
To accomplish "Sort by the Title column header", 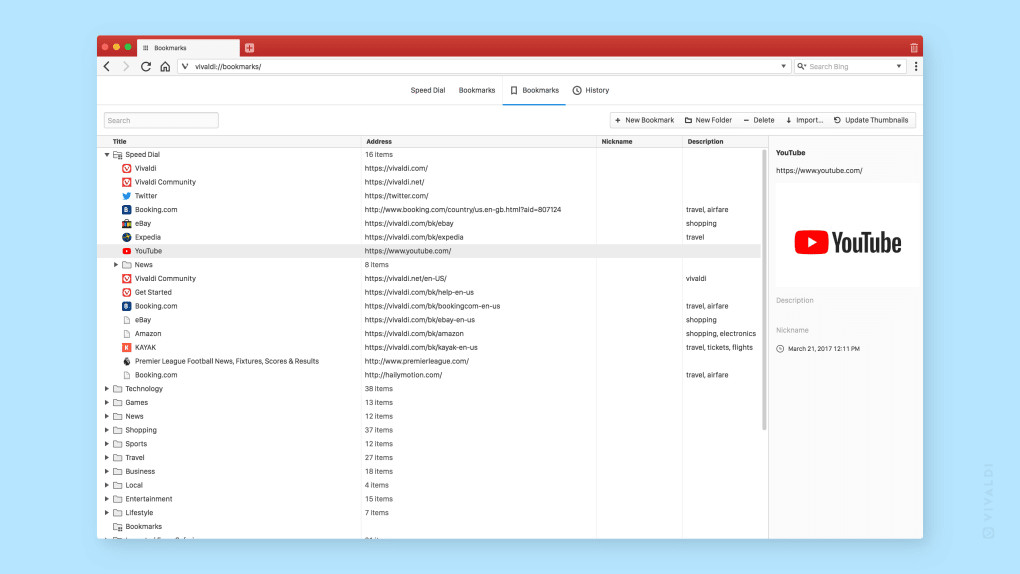I will coord(119,141).
